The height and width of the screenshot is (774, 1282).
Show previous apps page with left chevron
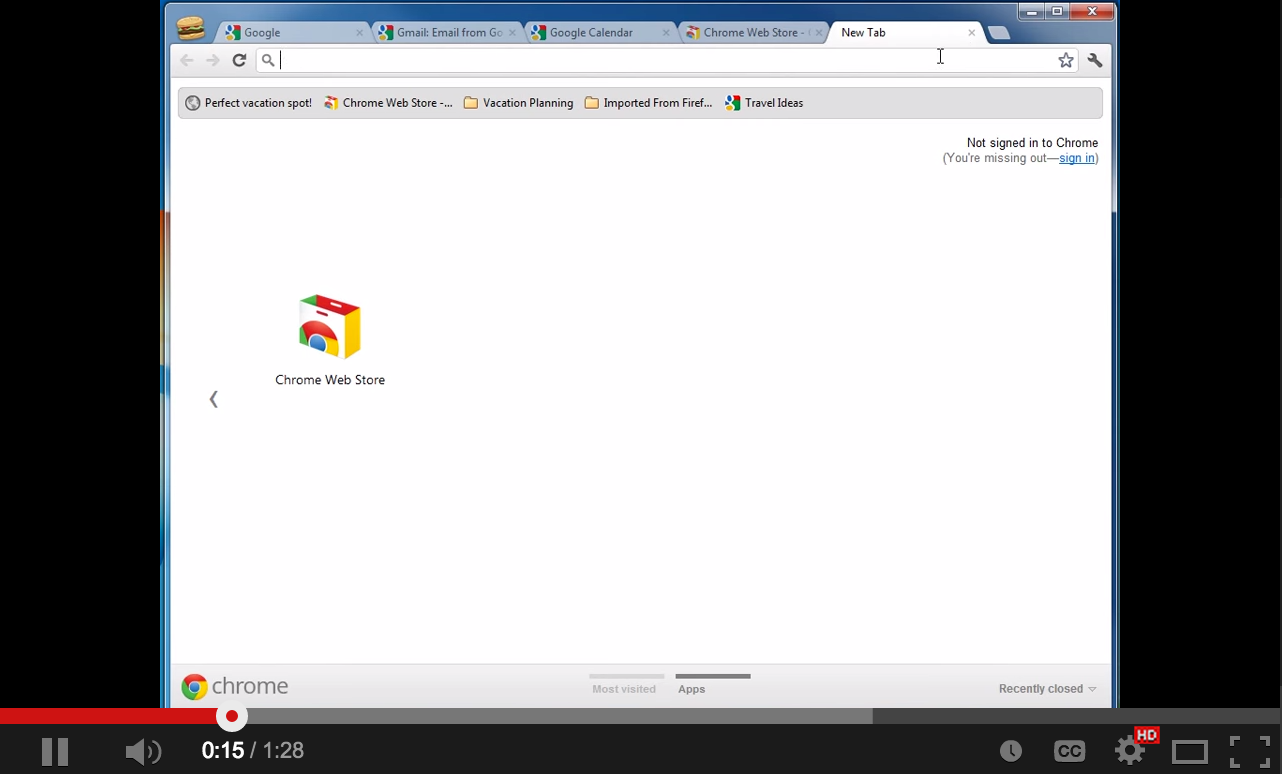coord(213,399)
